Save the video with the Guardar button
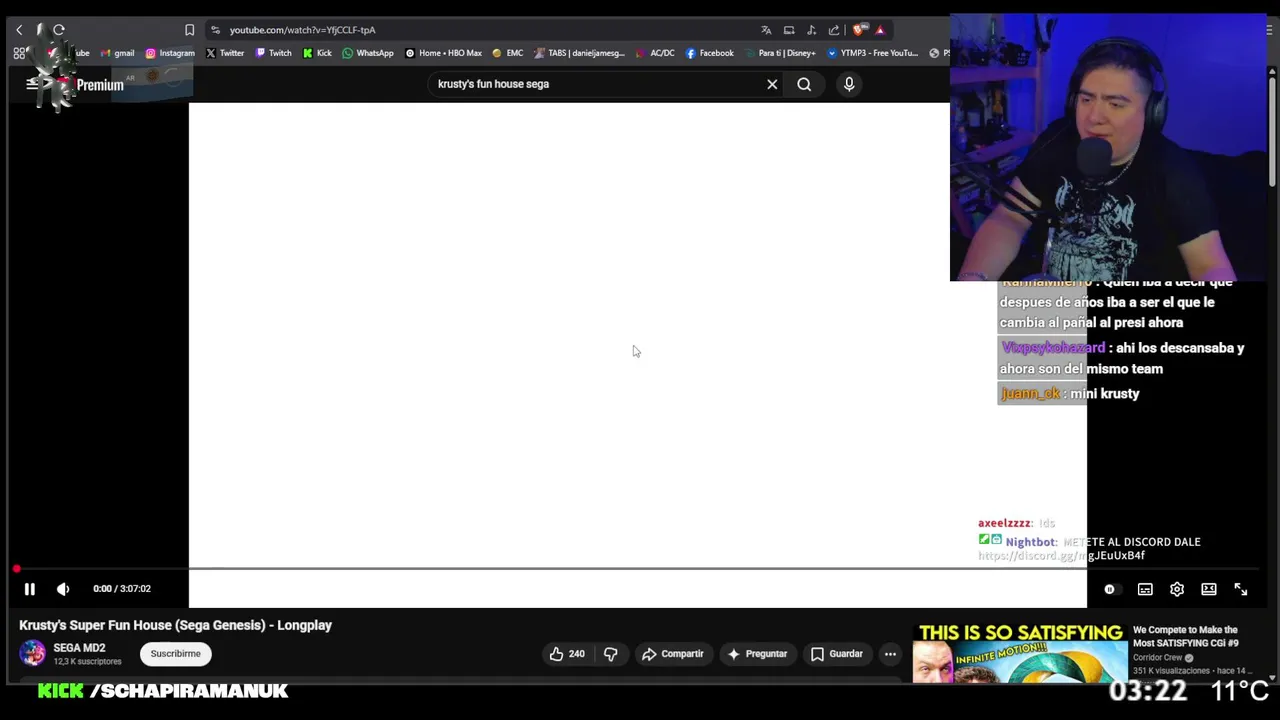Image resolution: width=1280 pixels, height=720 pixels. (836, 654)
